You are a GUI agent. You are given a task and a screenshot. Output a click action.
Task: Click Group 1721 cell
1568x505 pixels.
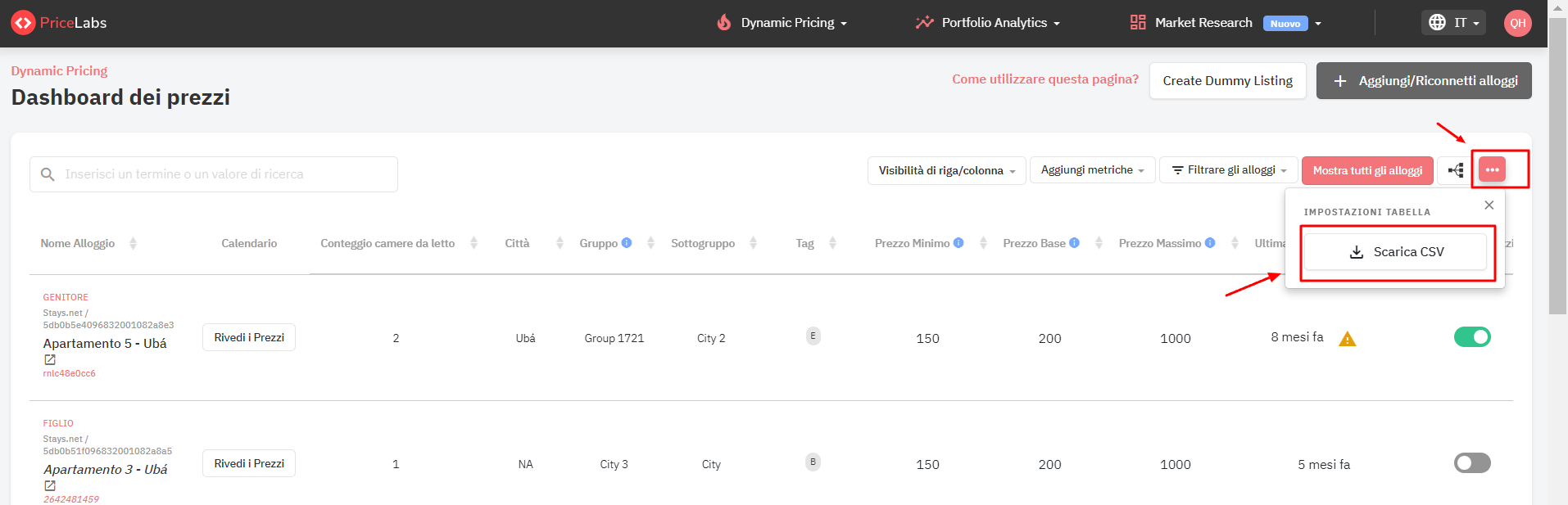614,338
